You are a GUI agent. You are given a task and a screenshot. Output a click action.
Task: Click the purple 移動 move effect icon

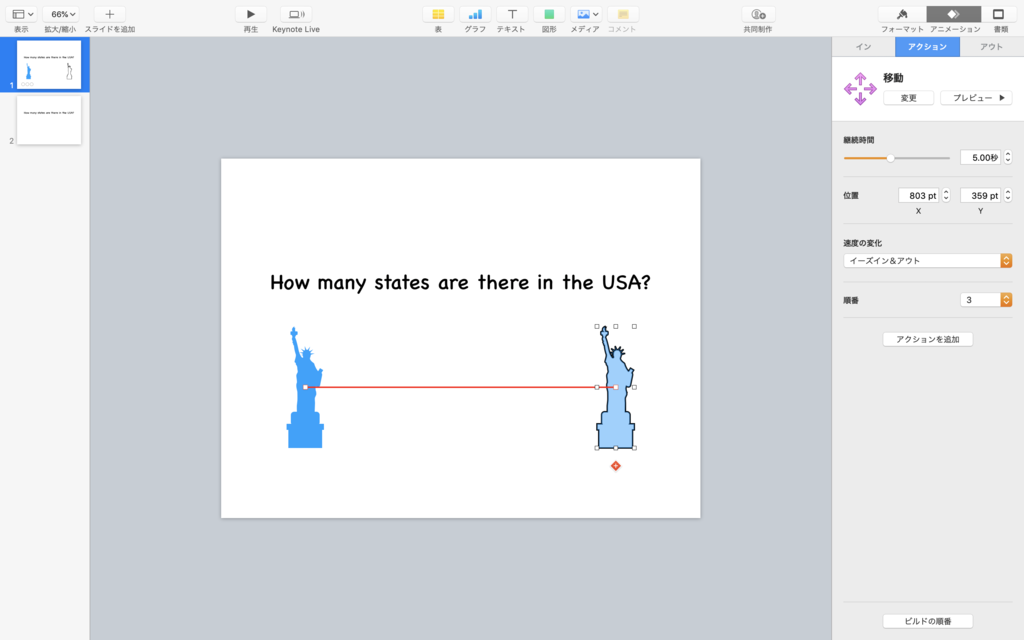(860, 88)
